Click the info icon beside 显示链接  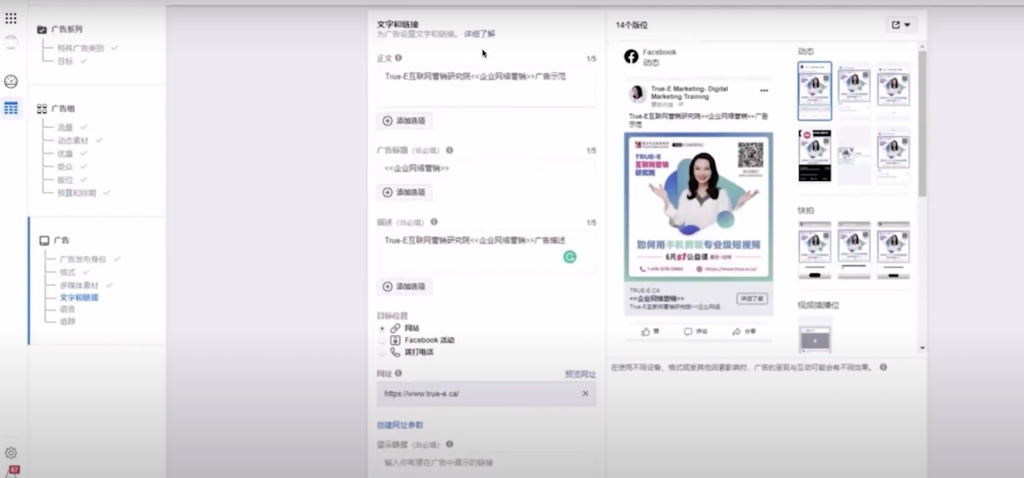pos(449,444)
